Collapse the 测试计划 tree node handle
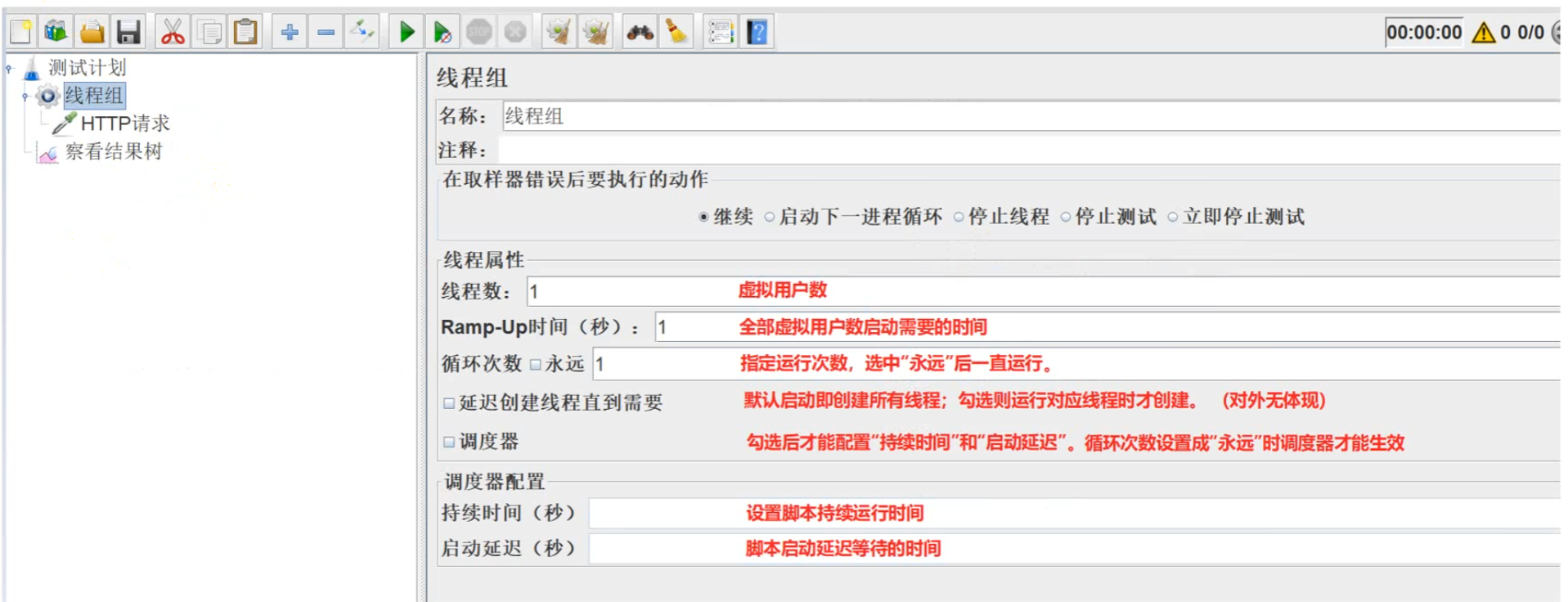 10,69
